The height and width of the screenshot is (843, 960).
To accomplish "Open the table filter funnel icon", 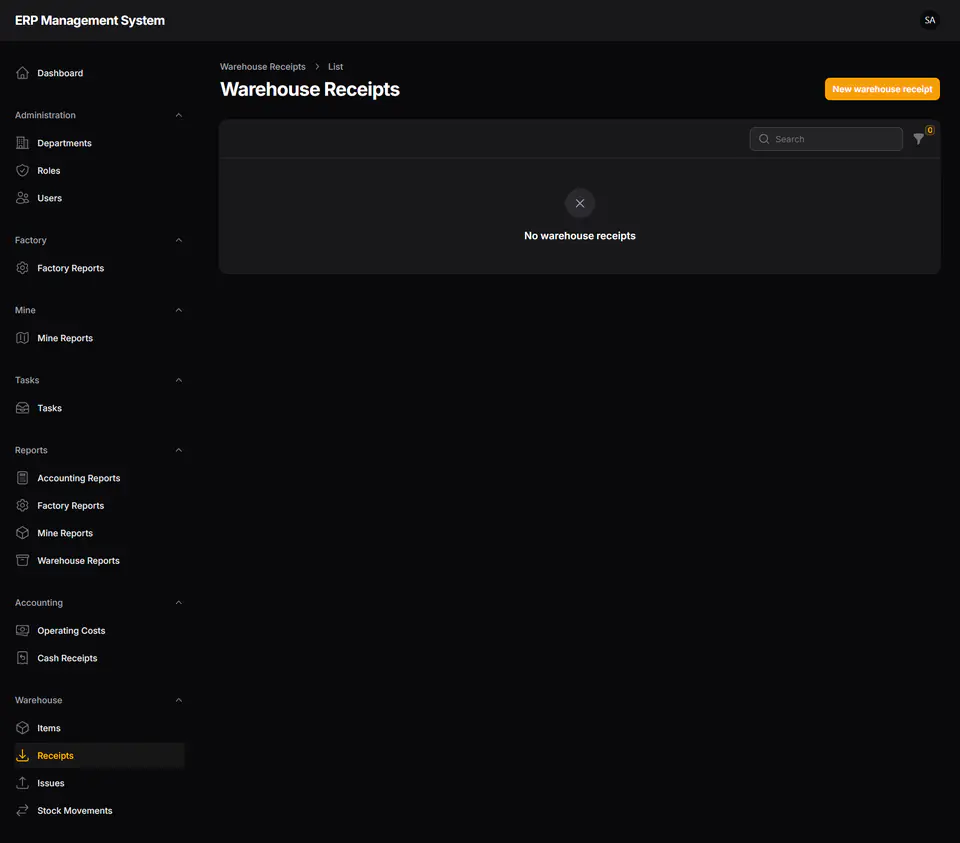I will pyautogui.click(x=918, y=139).
